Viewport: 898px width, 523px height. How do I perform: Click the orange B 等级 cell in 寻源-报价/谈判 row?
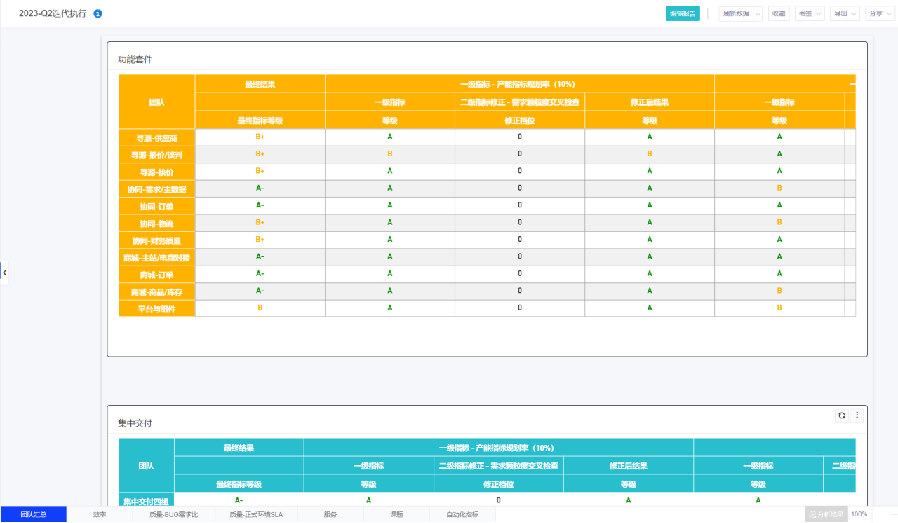390,154
